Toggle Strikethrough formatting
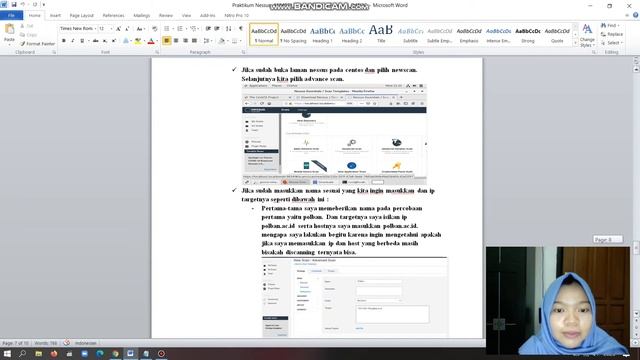This screenshot has height=360, width=640. [x=96, y=41]
